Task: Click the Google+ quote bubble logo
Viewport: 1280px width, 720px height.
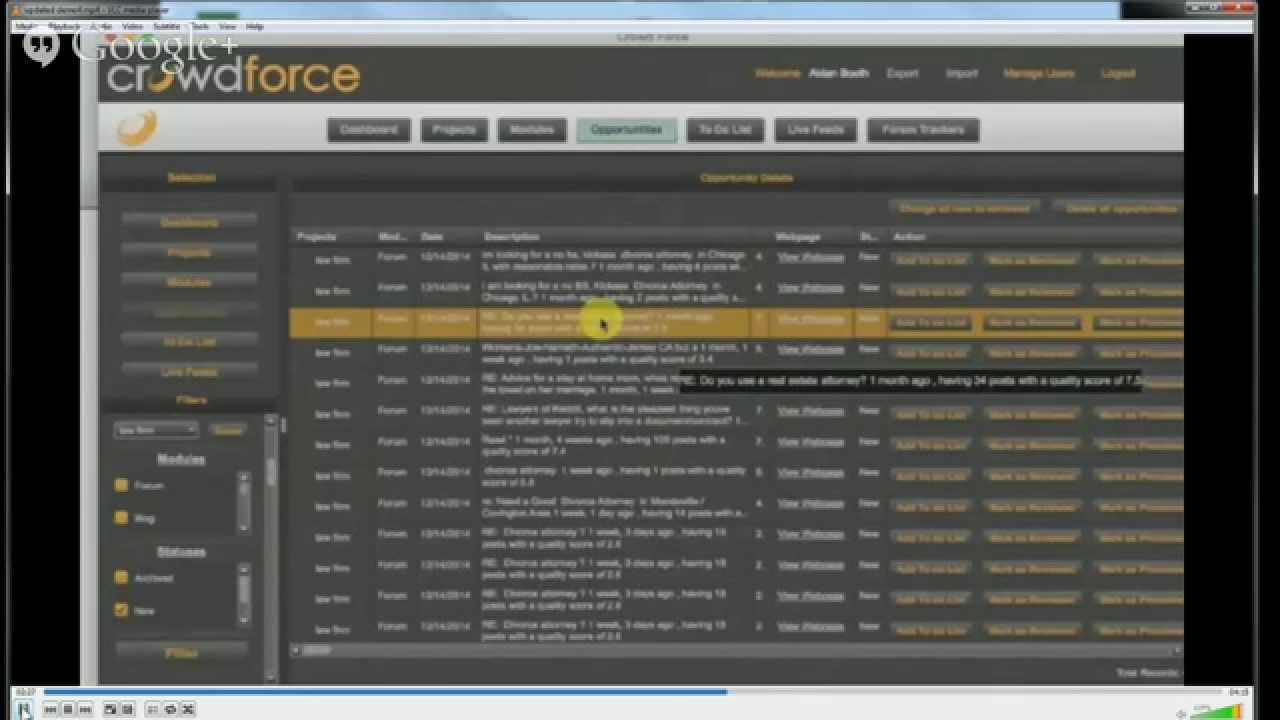Action: click(x=41, y=48)
